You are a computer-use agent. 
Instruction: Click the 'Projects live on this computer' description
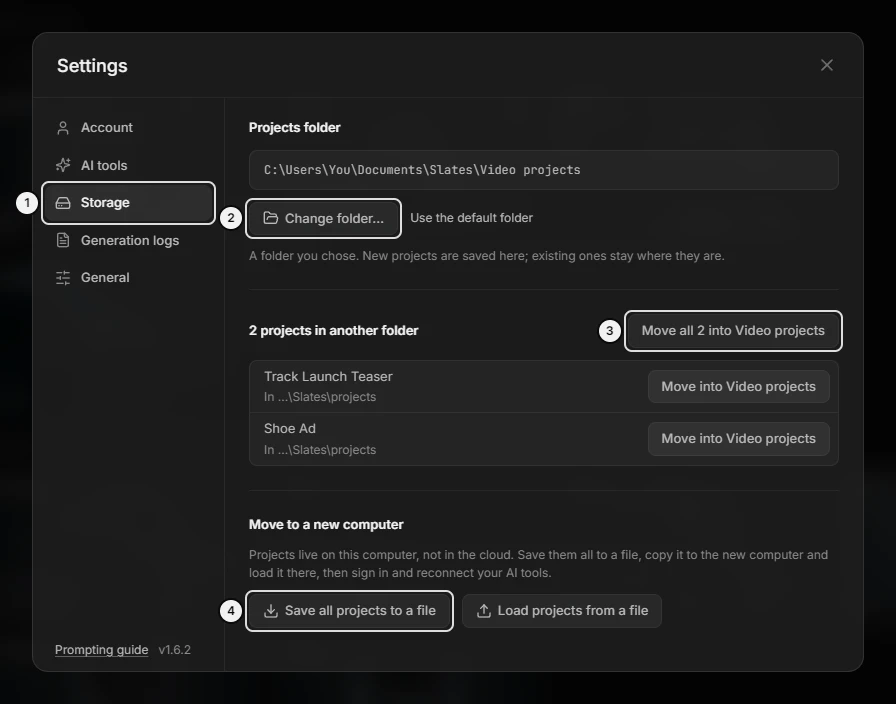tap(538, 563)
